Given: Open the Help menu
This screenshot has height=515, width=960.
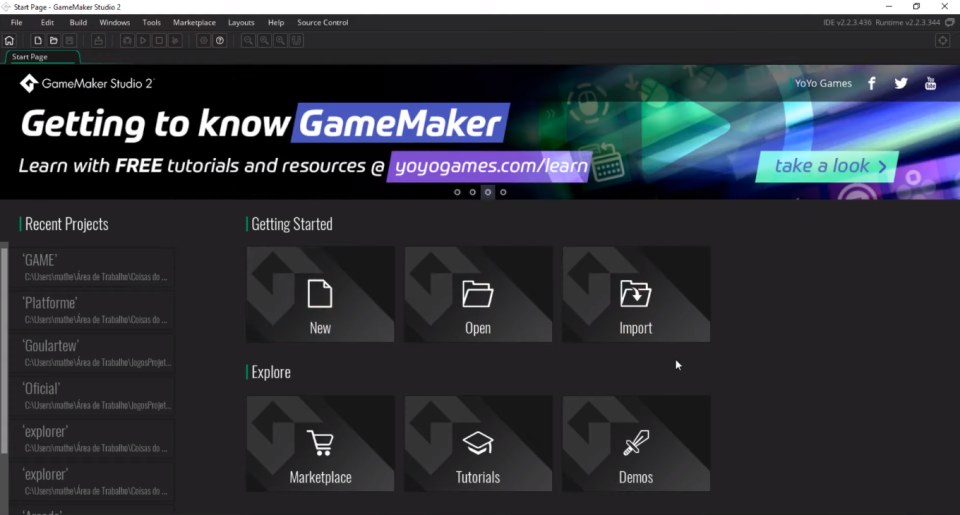Looking at the screenshot, I should tap(276, 22).
